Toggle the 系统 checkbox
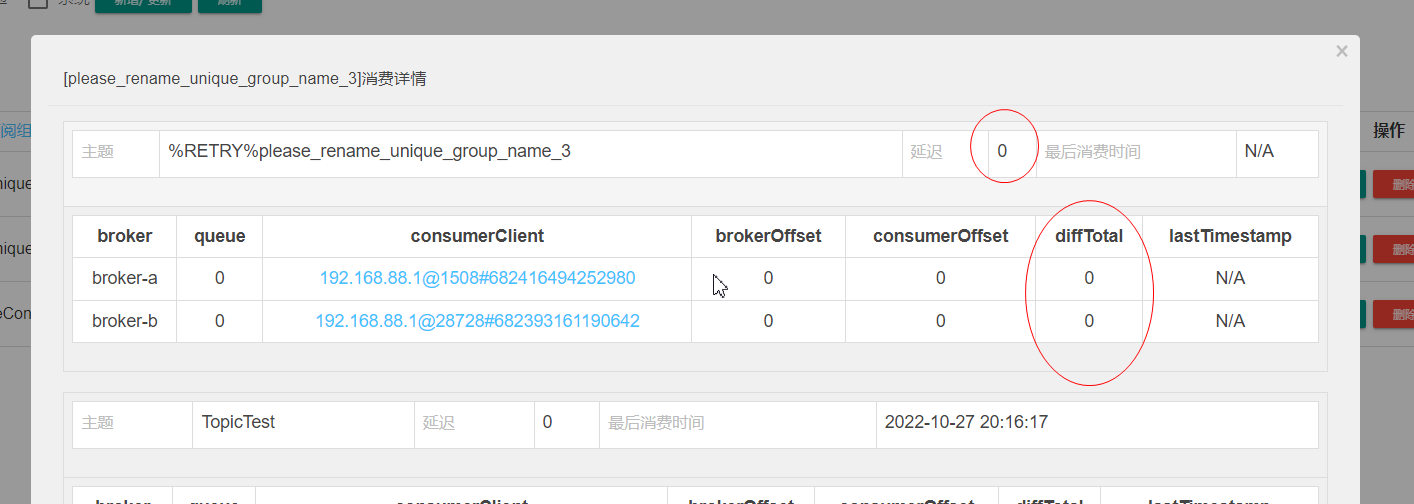This screenshot has width=1414, height=504. [x=38, y=3]
